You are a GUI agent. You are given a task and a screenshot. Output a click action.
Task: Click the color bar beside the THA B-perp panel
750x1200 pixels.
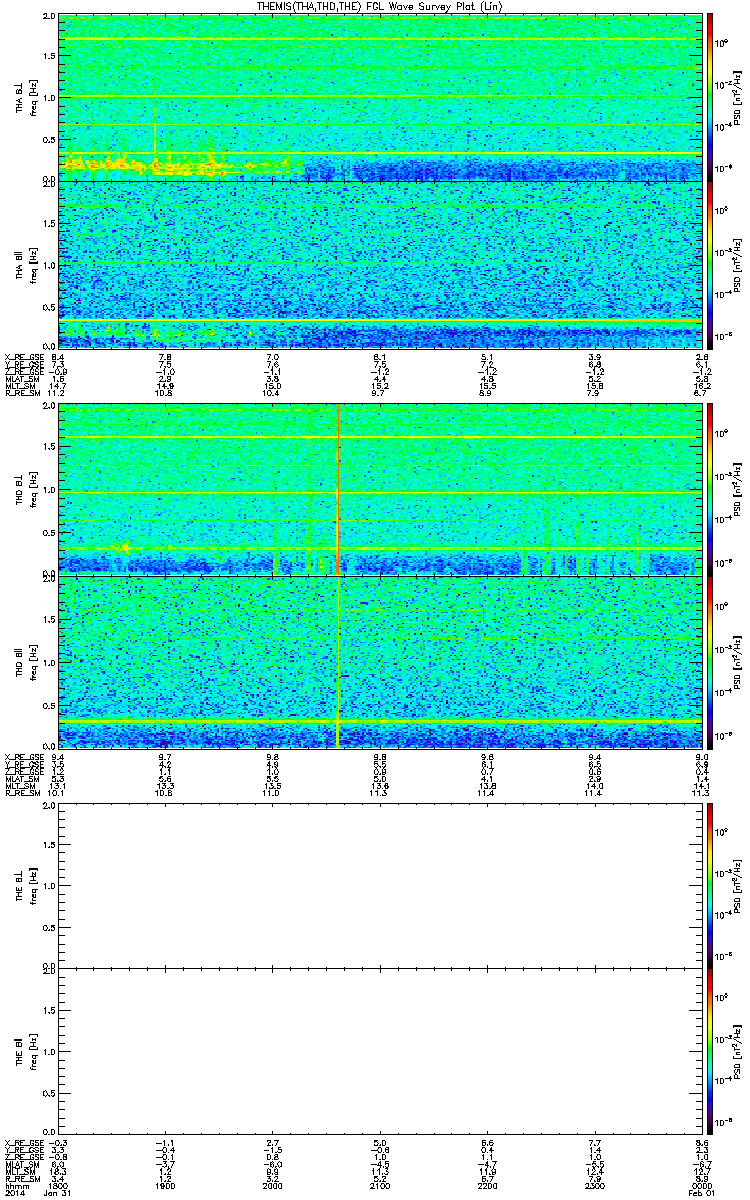pyautogui.click(x=710, y=97)
